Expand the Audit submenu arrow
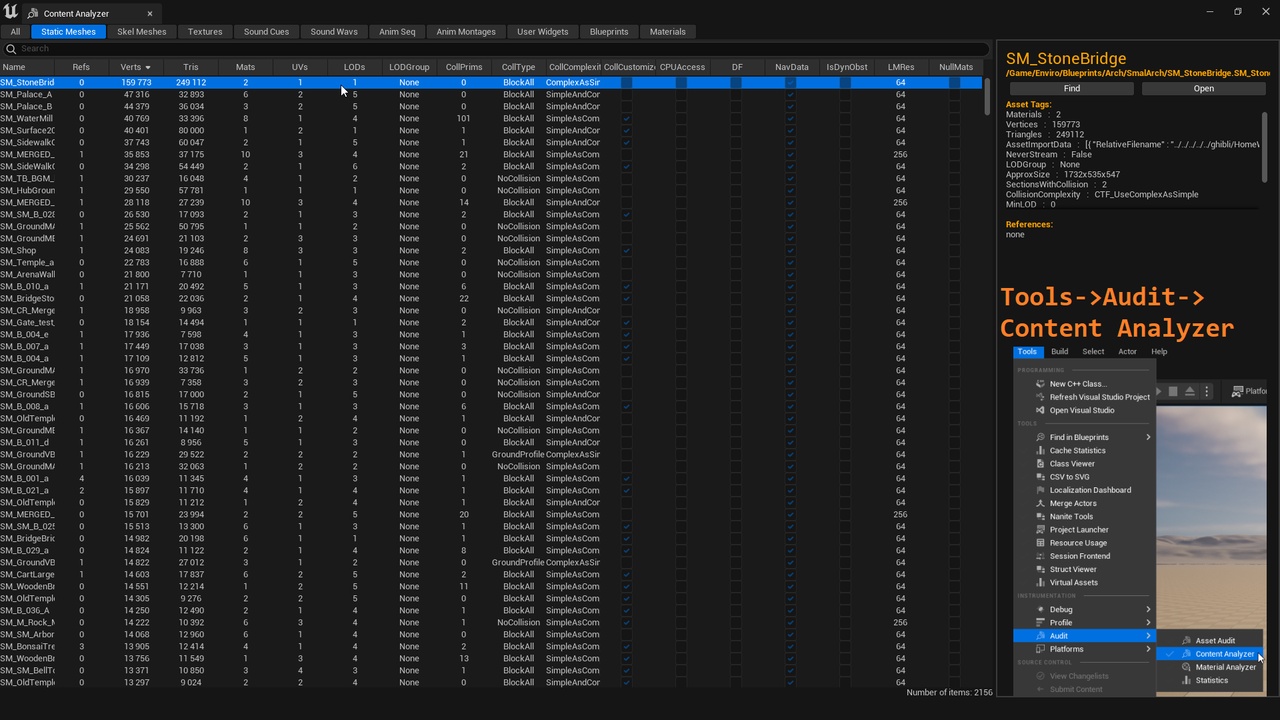 click(1148, 636)
